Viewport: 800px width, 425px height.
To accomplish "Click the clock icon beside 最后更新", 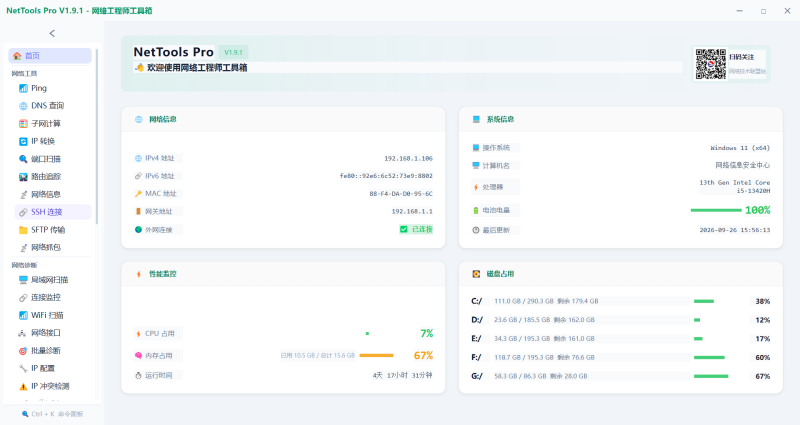I will point(476,230).
